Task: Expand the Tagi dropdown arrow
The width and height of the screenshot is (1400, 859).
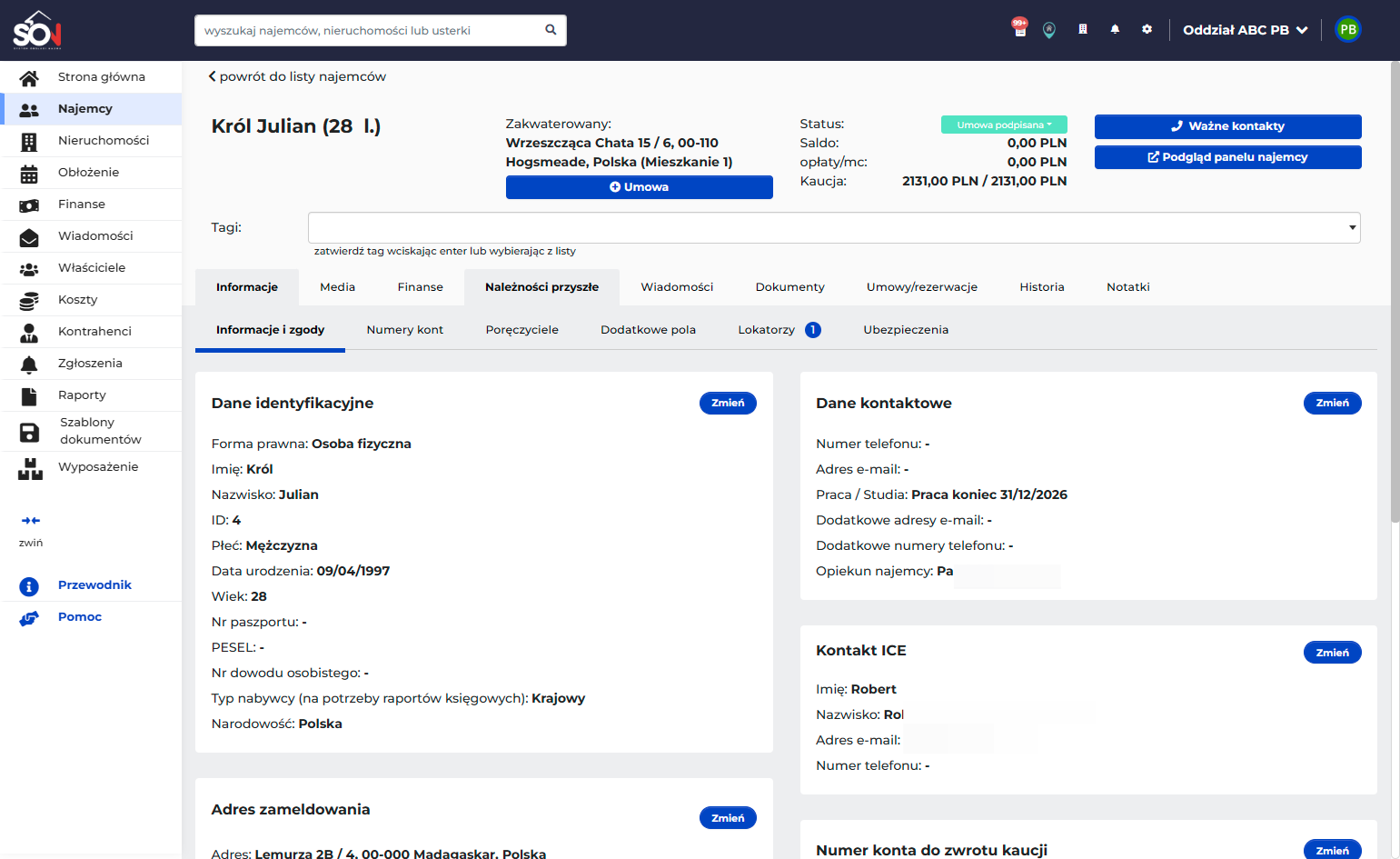Action: pos(1353,228)
